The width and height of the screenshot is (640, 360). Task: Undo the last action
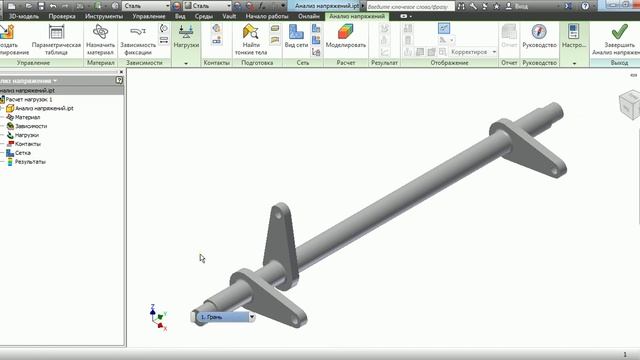click(53, 6)
